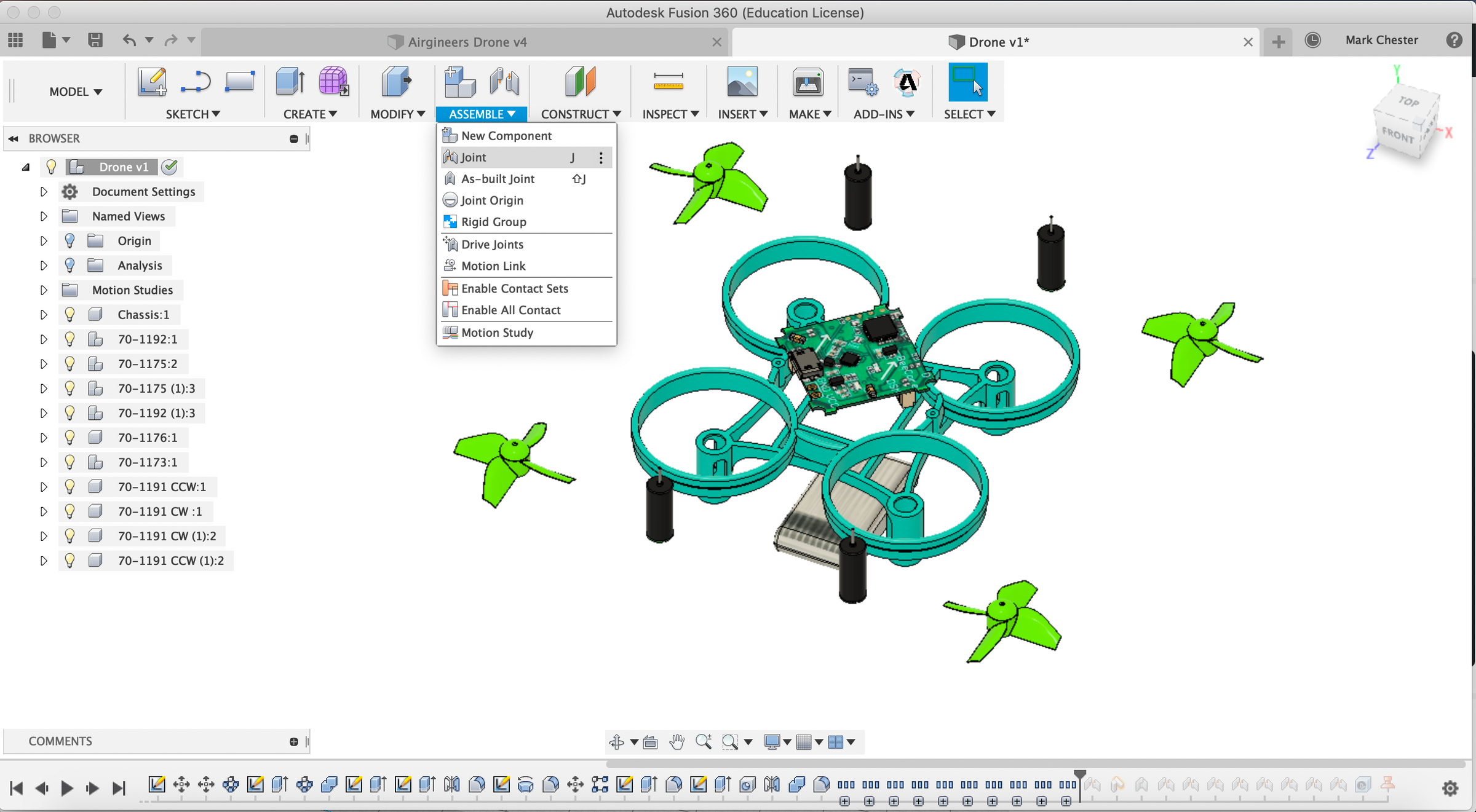Click the Zoom tool in navigation bar
1476x812 pixels.
(x=704, y=741)
